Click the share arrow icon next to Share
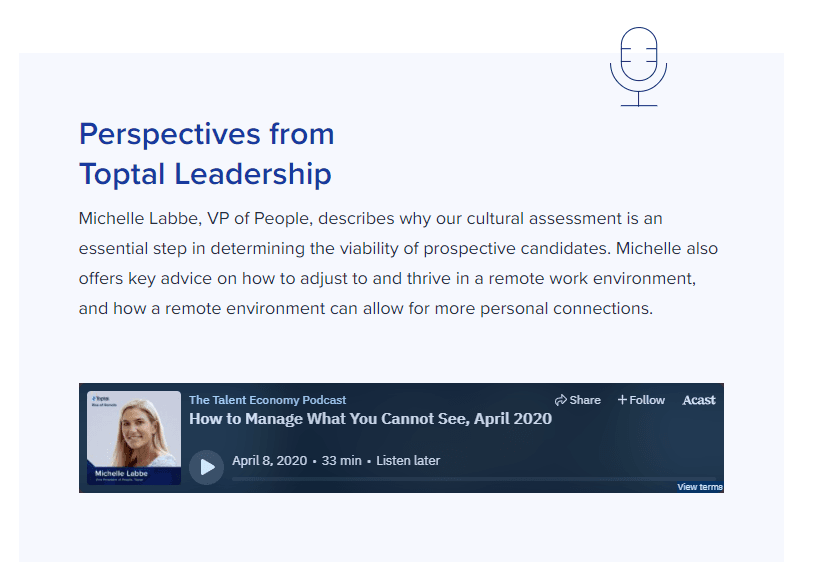Screen dimensions: 813x583 point(562,399)
